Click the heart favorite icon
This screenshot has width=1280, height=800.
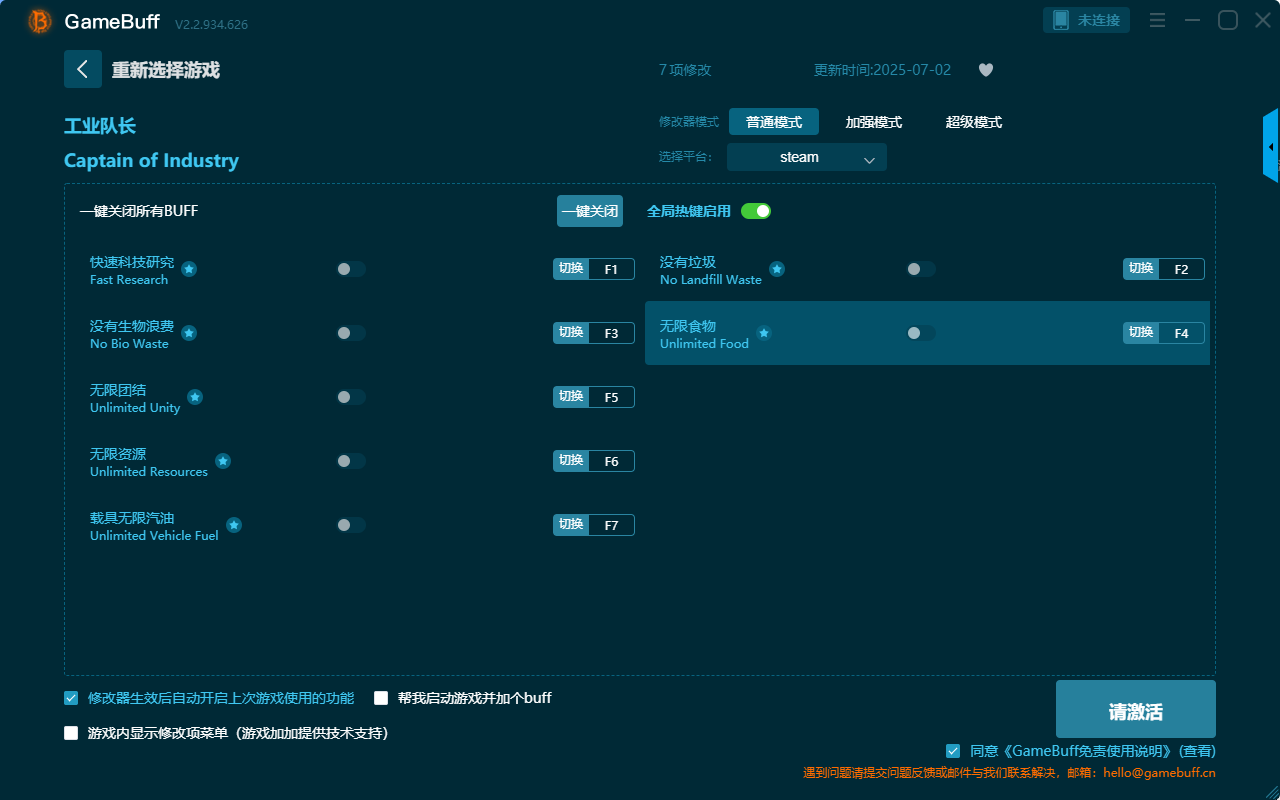985,70
